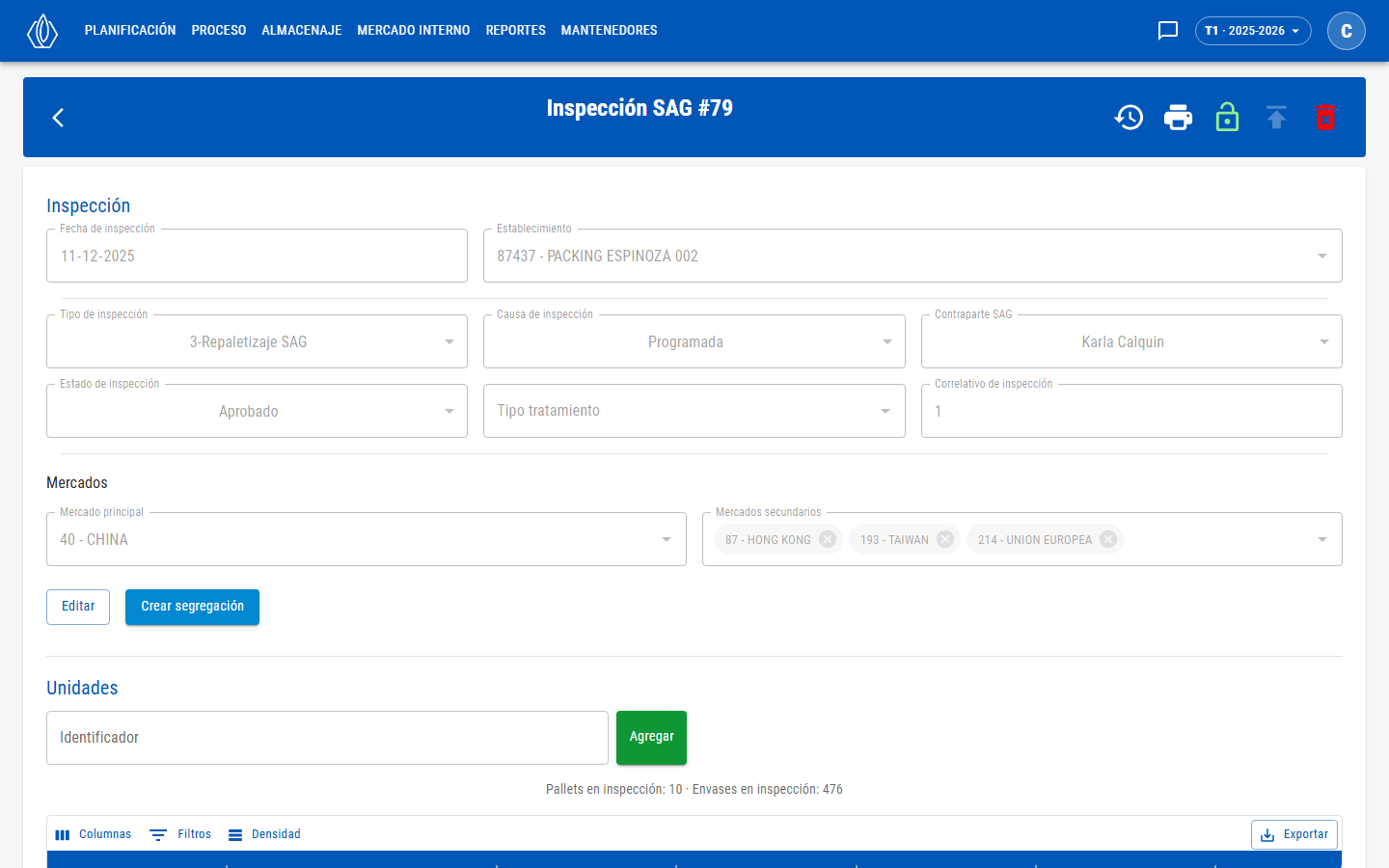Click the Correlativo de inspección field
This screenshot has width=1389, height=868.
1131,411
